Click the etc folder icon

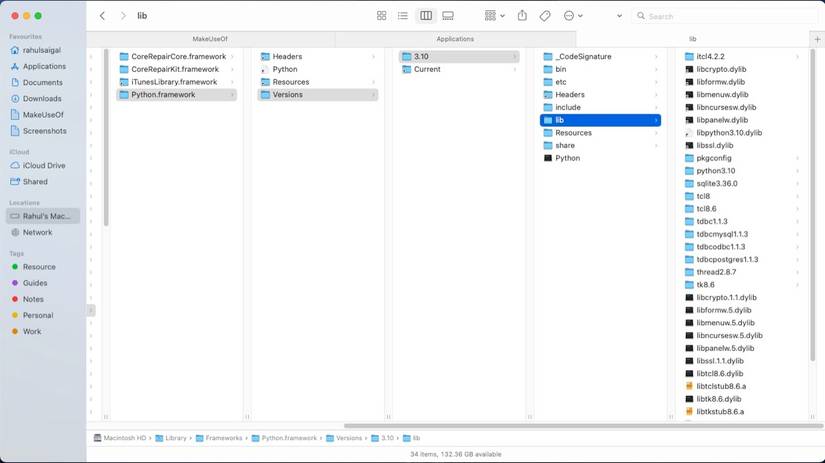point(548,82)
